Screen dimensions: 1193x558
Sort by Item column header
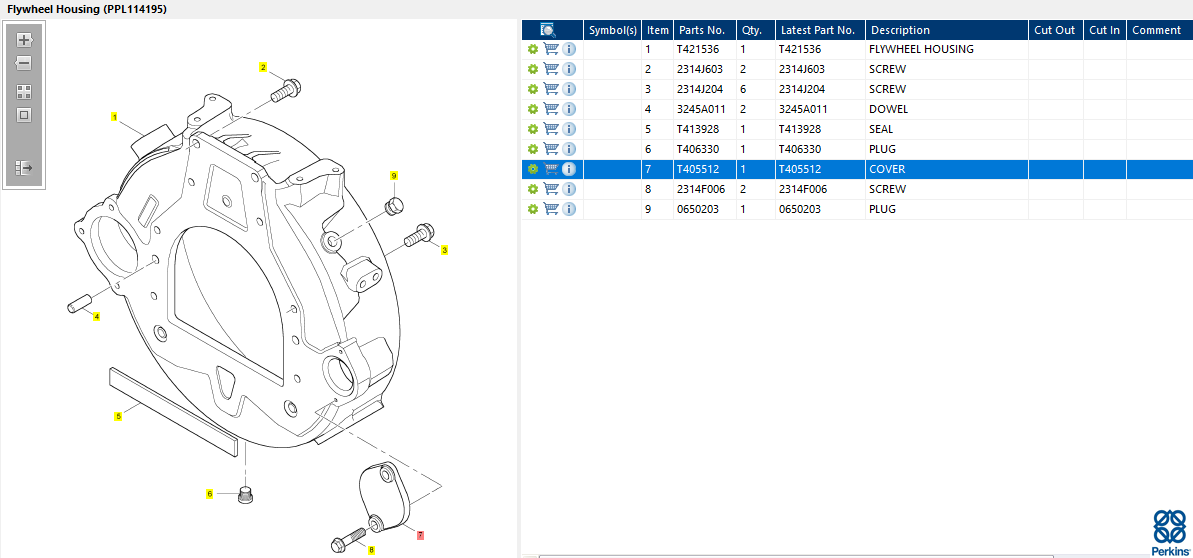657,30
